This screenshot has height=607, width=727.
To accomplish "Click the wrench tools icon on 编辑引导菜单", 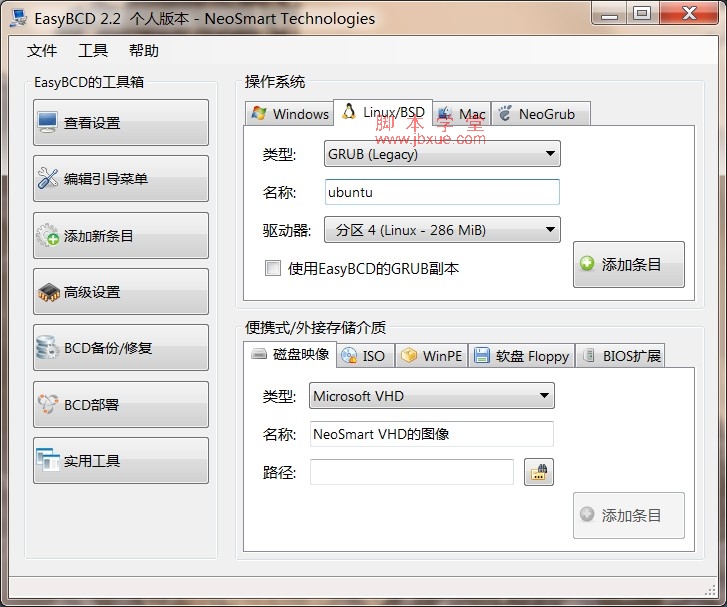I will 48,179.
